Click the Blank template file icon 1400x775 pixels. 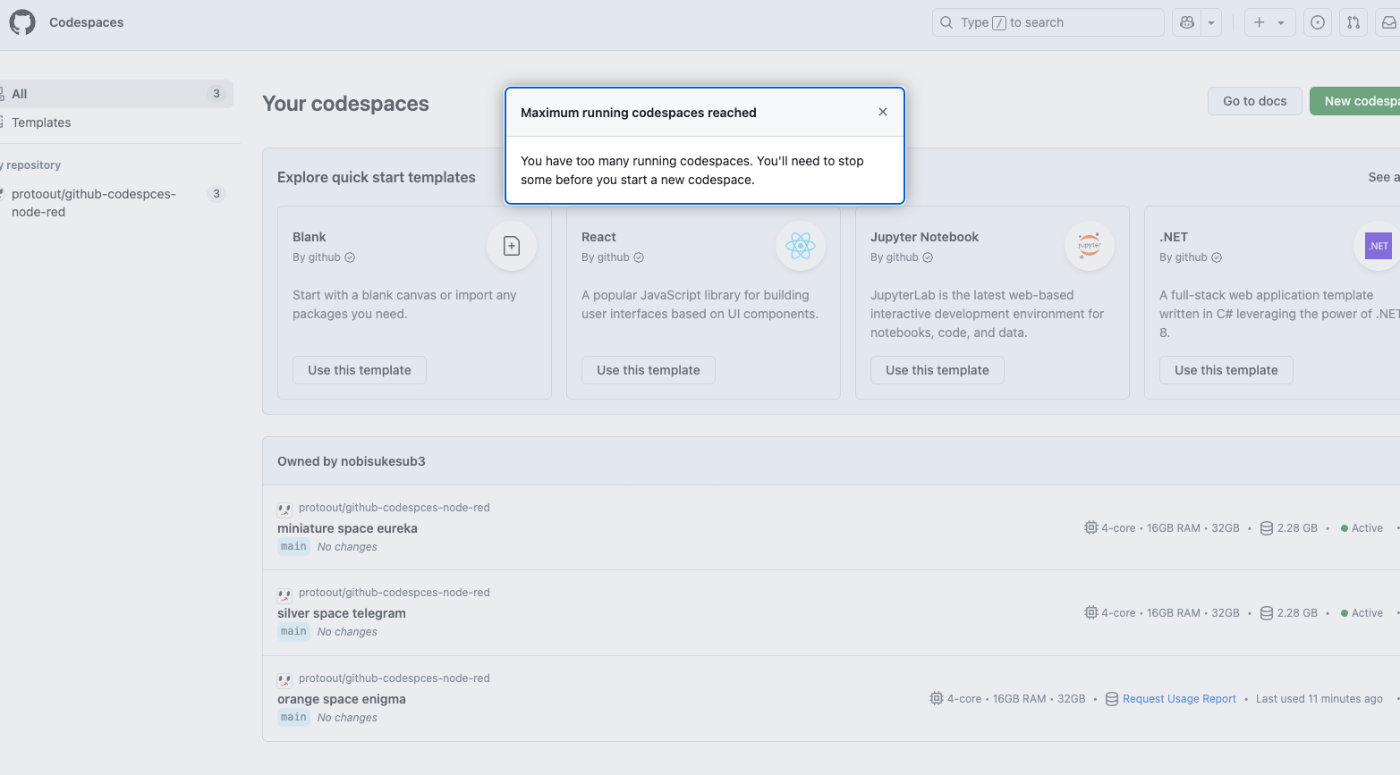pyautogui.click(x=512, y=246)
